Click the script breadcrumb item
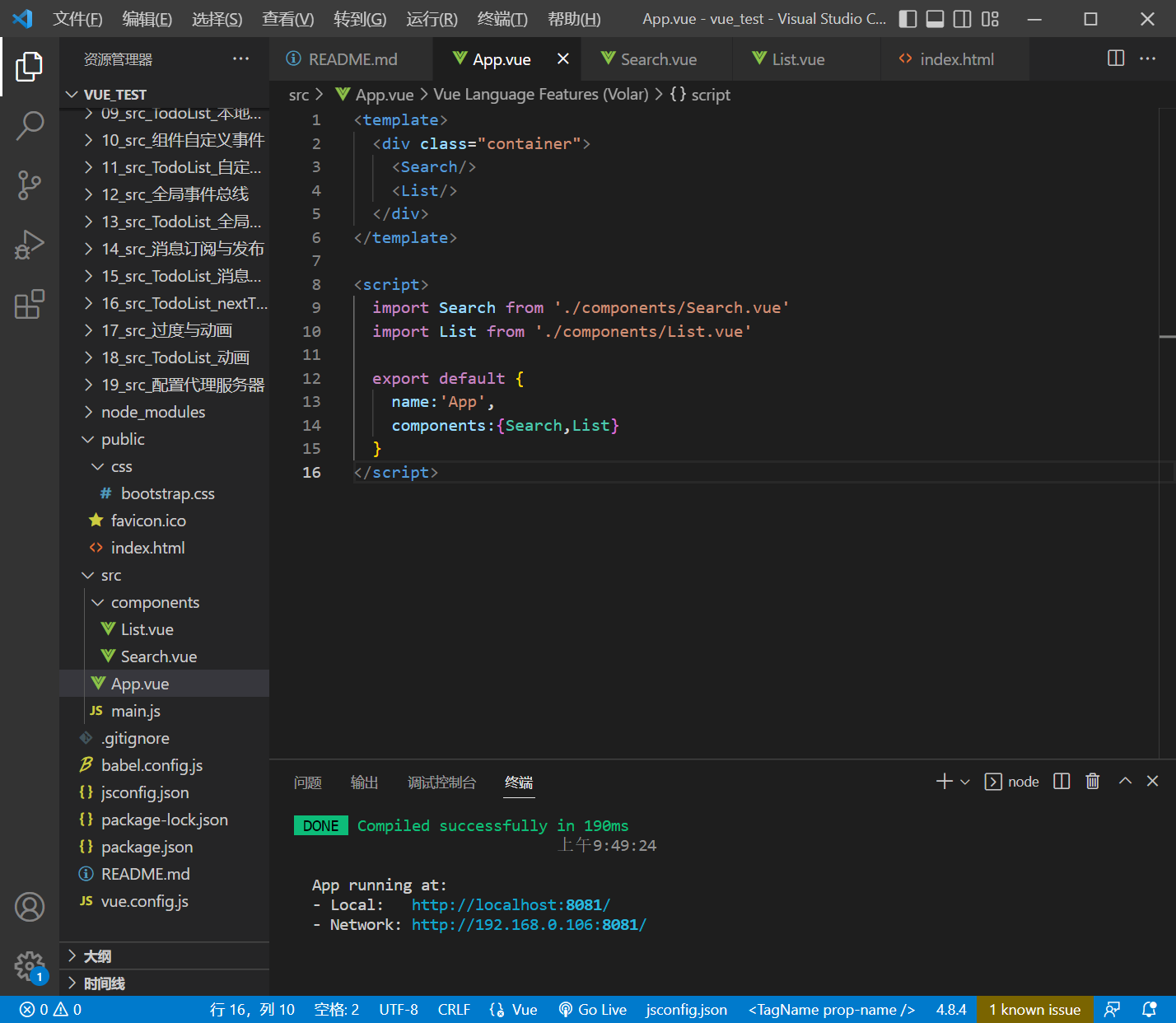 (x=700, y=95)
